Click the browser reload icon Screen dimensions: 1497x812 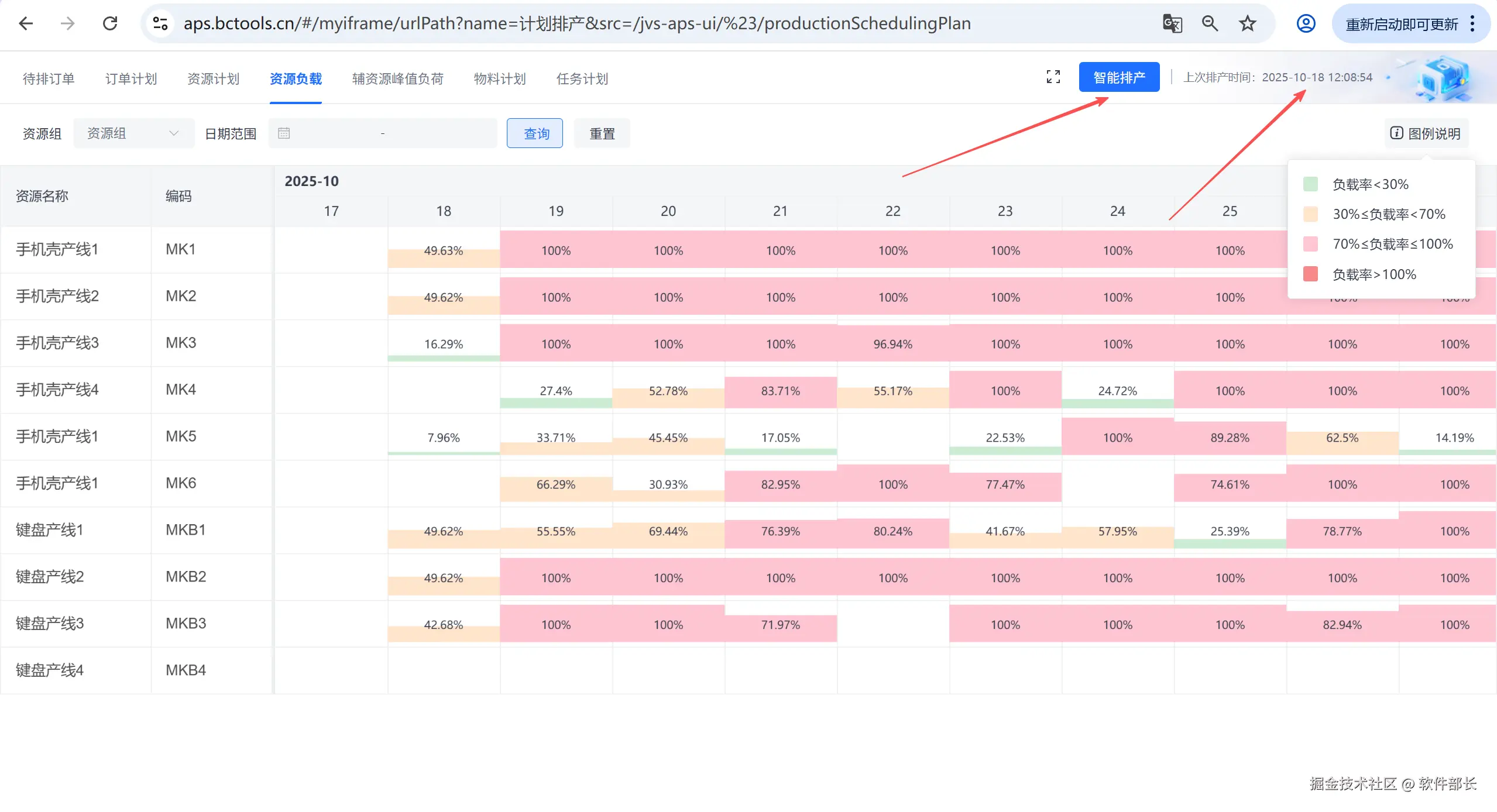110,23
